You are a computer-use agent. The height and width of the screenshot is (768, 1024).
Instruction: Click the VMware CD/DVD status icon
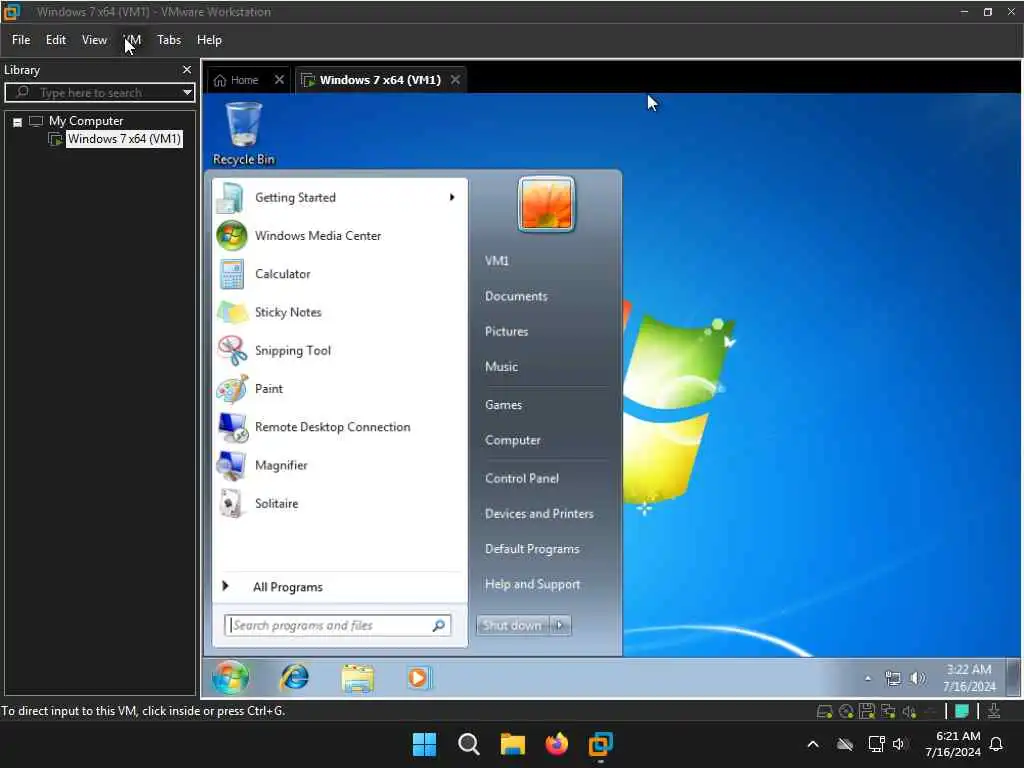(846, 711)
